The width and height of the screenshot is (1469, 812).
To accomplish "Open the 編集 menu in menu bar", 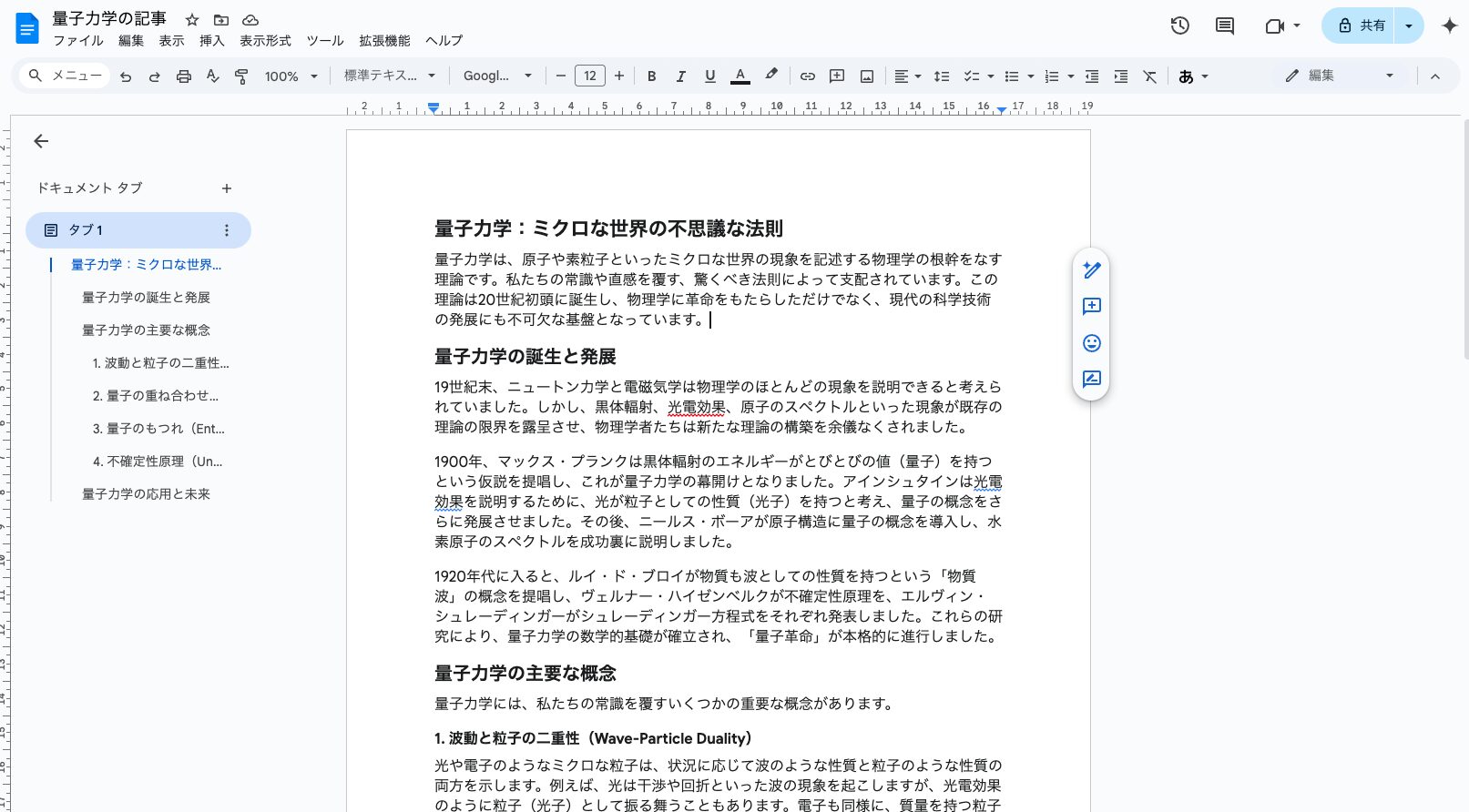I will (131, 41).
